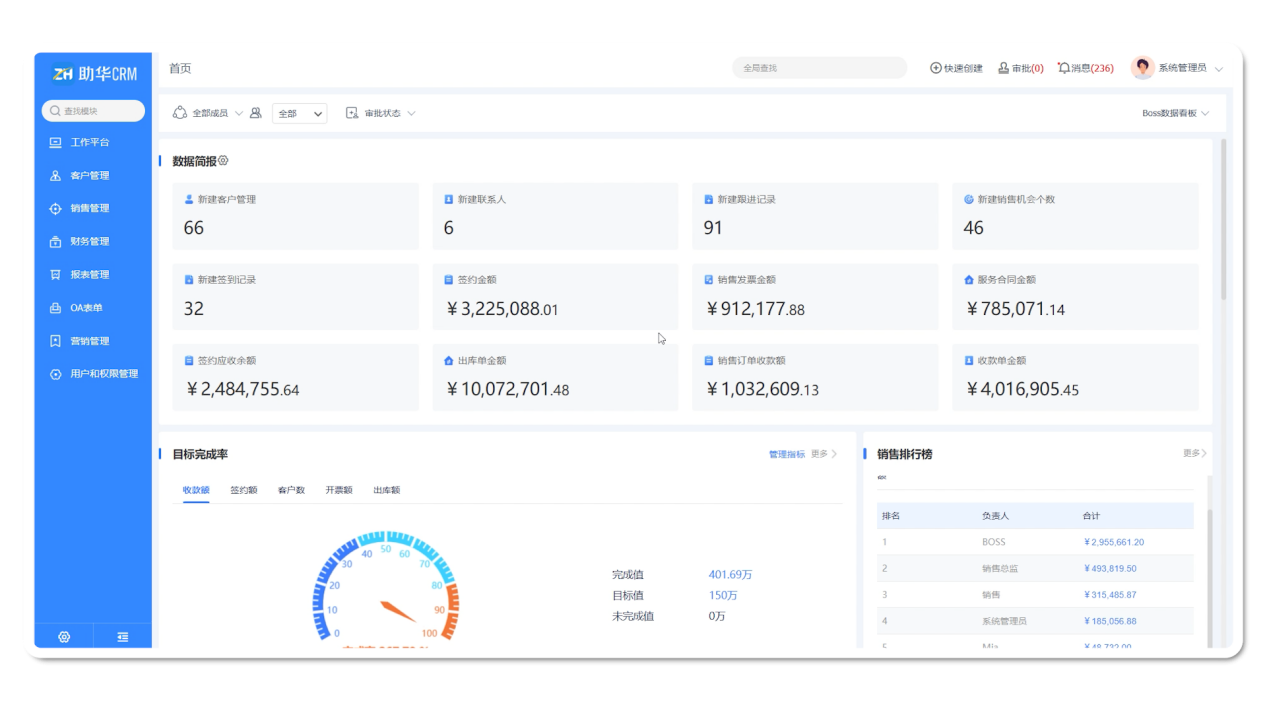Switch to the 签约额 tab
This screenshot has height=713, width=1267.
[244, 490]
